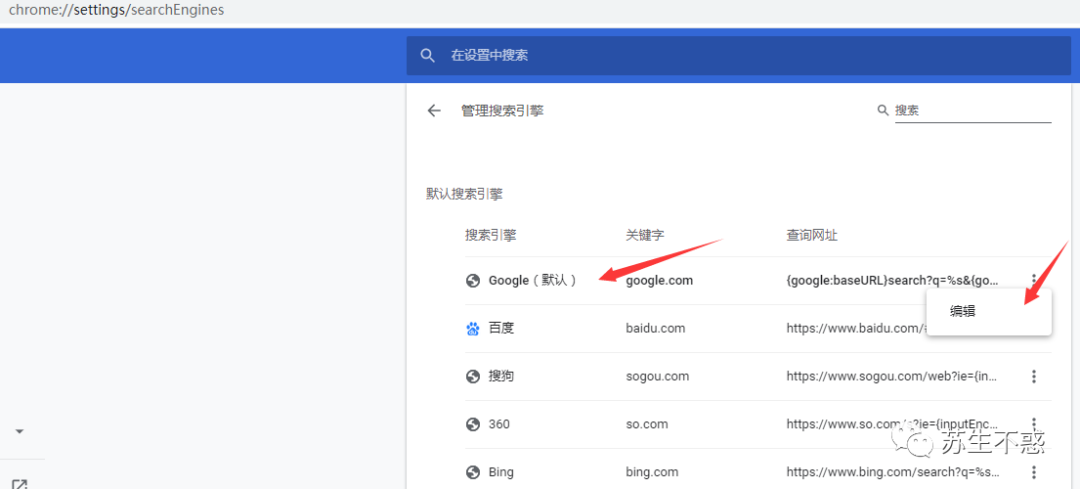Open the three-dot menu for 搜狗 row
Viewport: 1080px width, 489px height.
(1033, 376)
